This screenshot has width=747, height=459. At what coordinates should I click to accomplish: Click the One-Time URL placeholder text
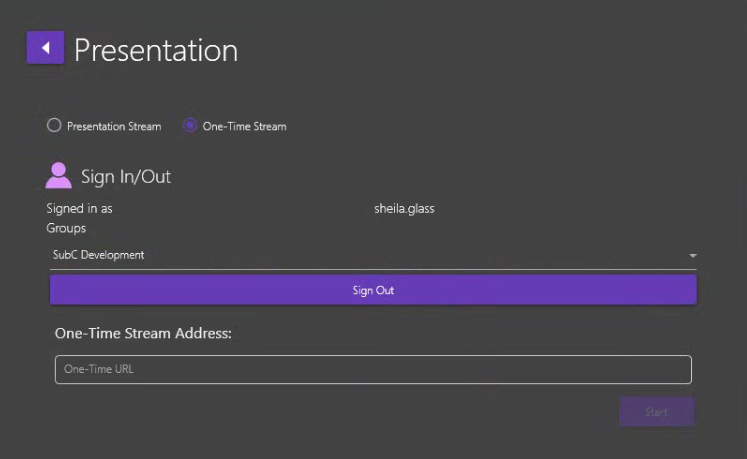tap(98, 369)
